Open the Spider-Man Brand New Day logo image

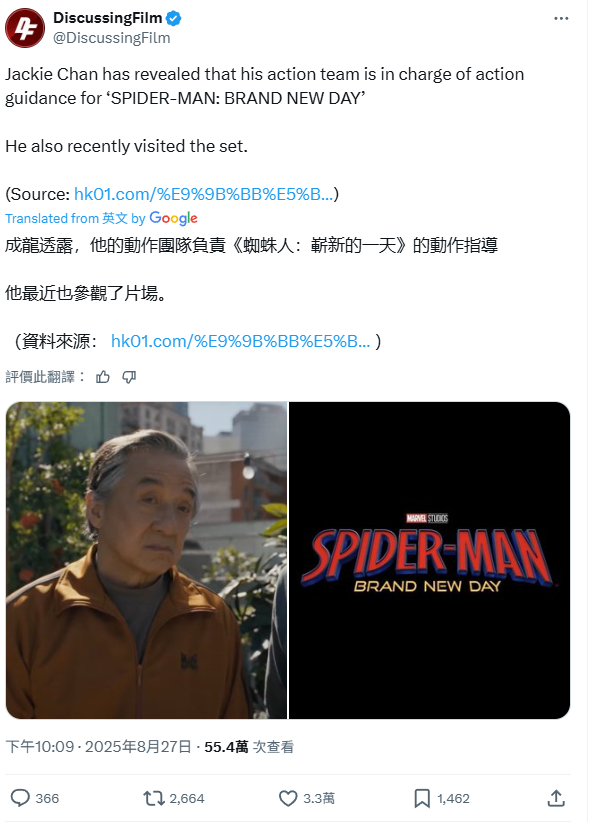(430, 560)
